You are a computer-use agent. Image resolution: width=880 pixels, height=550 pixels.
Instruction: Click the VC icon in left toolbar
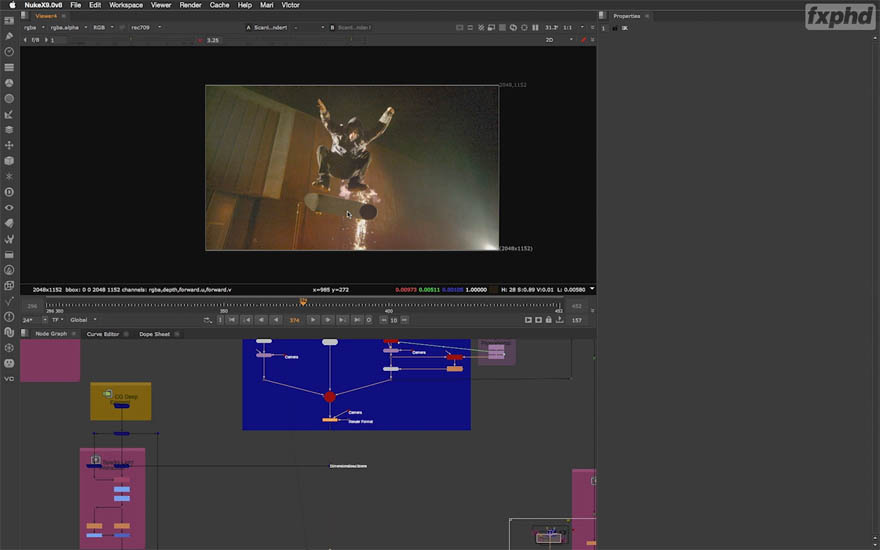[9, 379]
